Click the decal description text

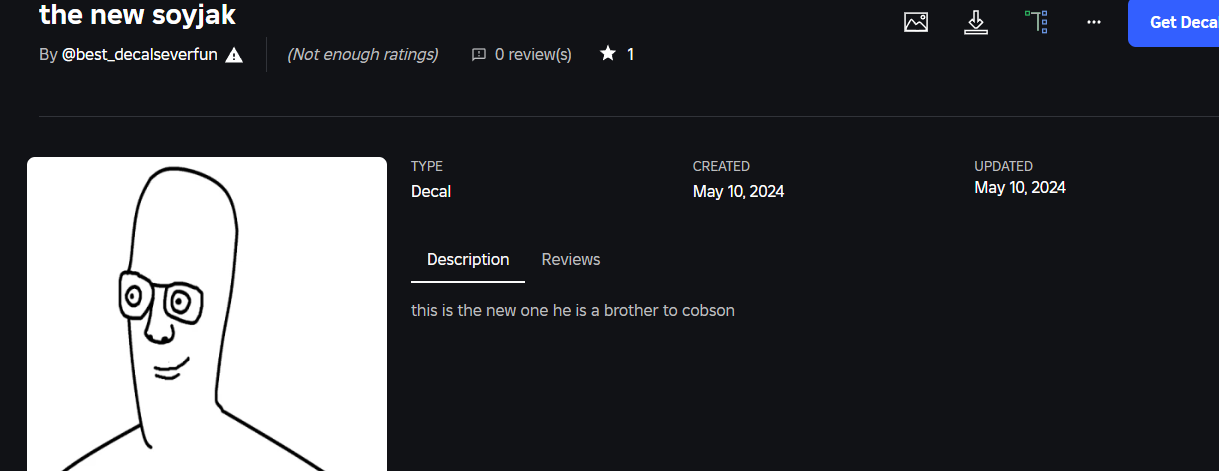coord(573,311)
